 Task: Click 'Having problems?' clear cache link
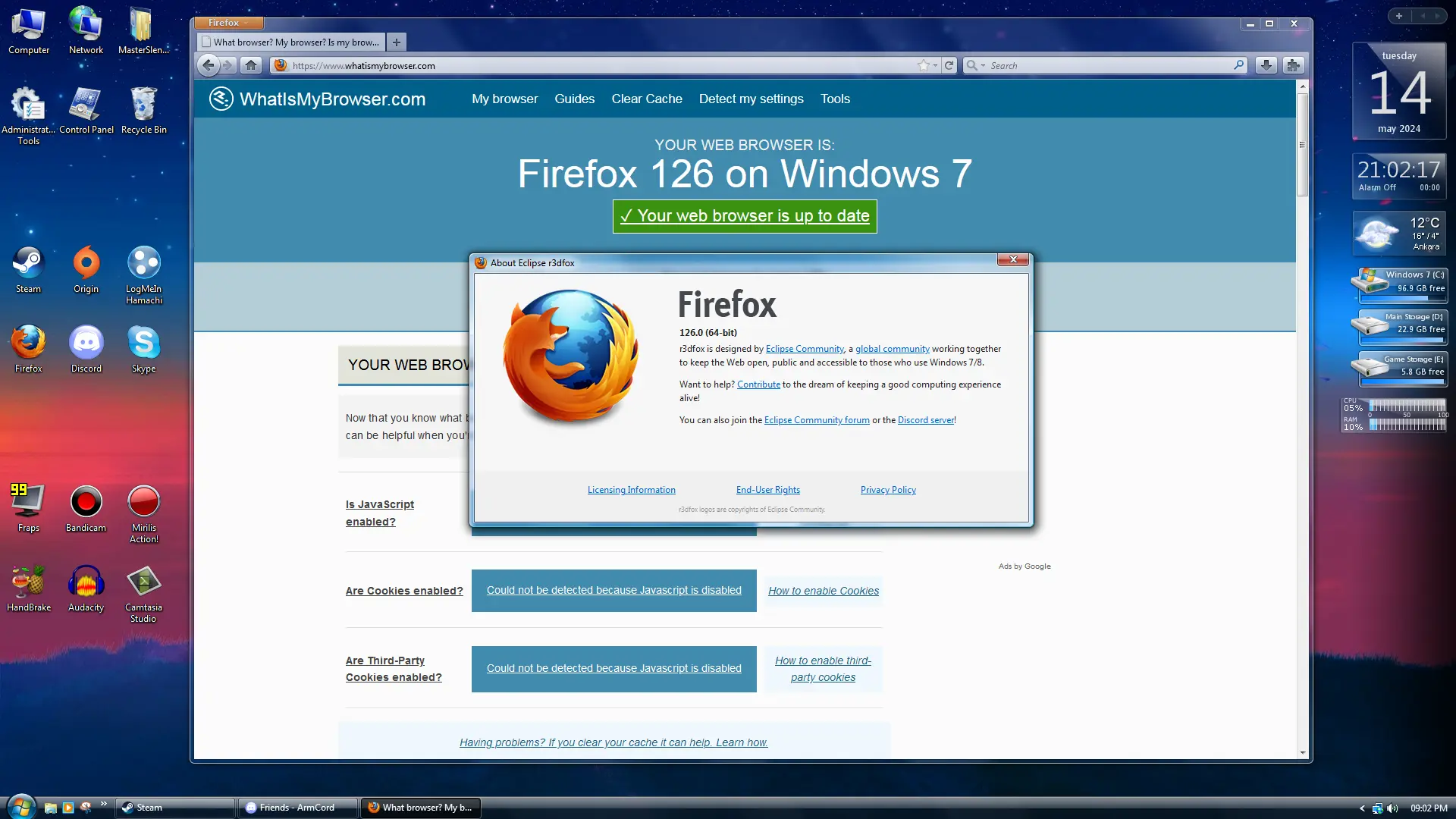click(613, 742)
